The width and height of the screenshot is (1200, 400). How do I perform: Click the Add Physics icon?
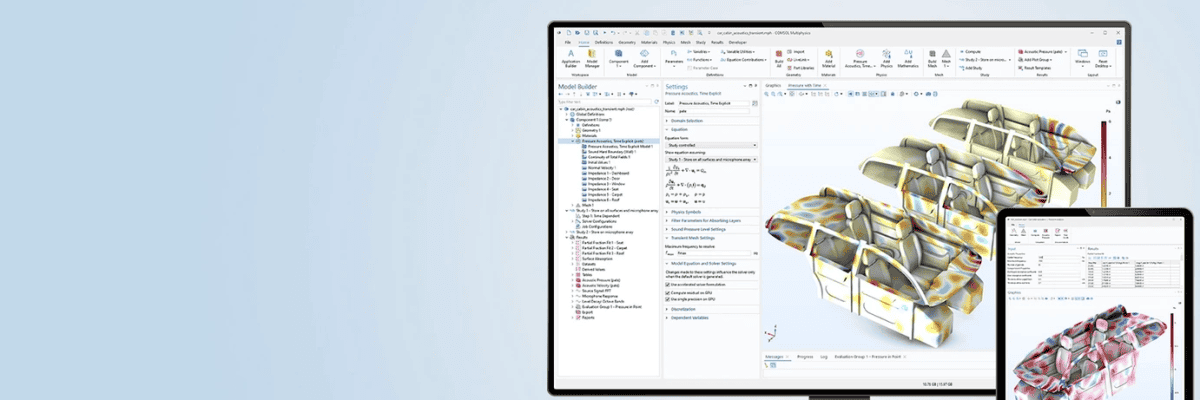(x=885, y=57)
